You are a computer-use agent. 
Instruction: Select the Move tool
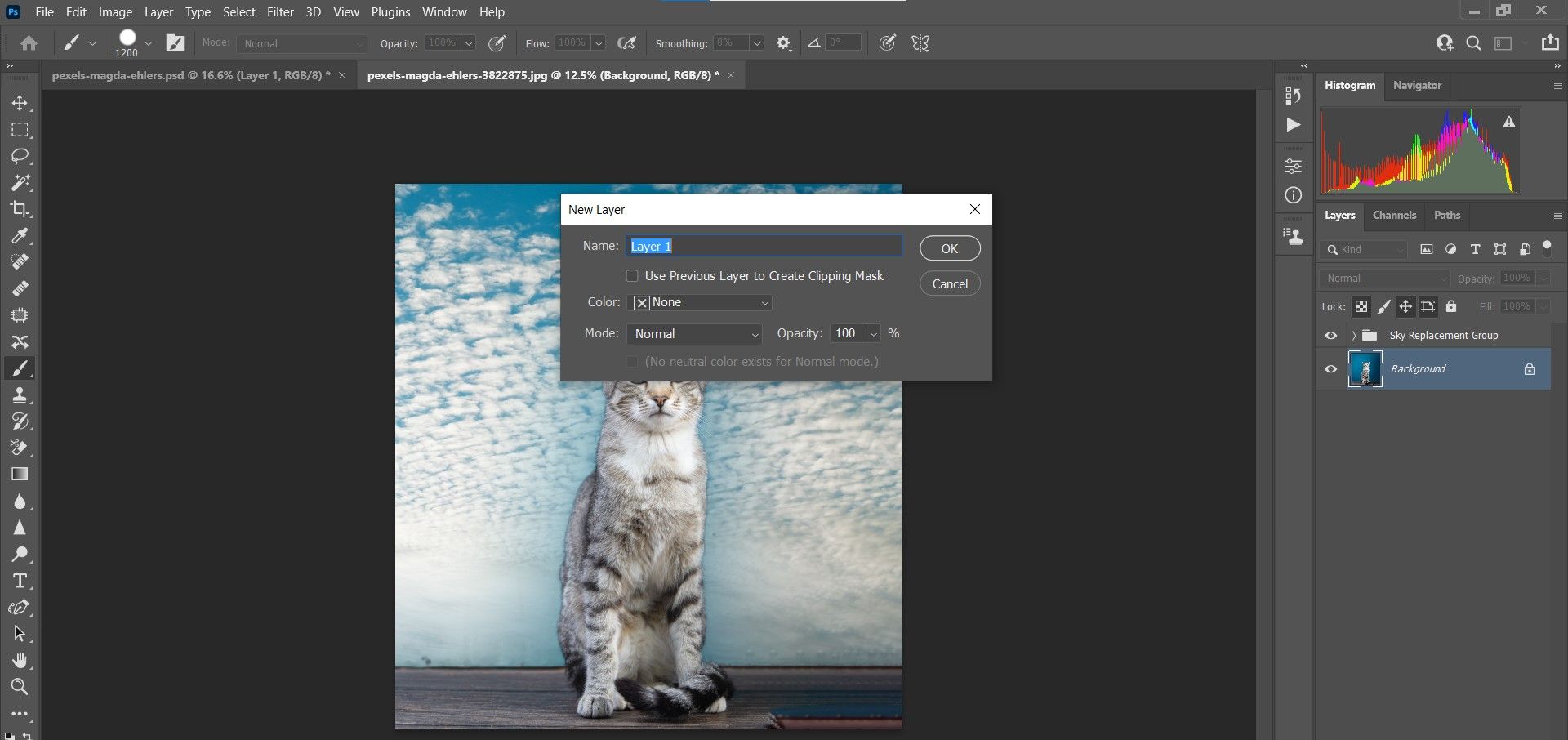(x=20, y=104)
